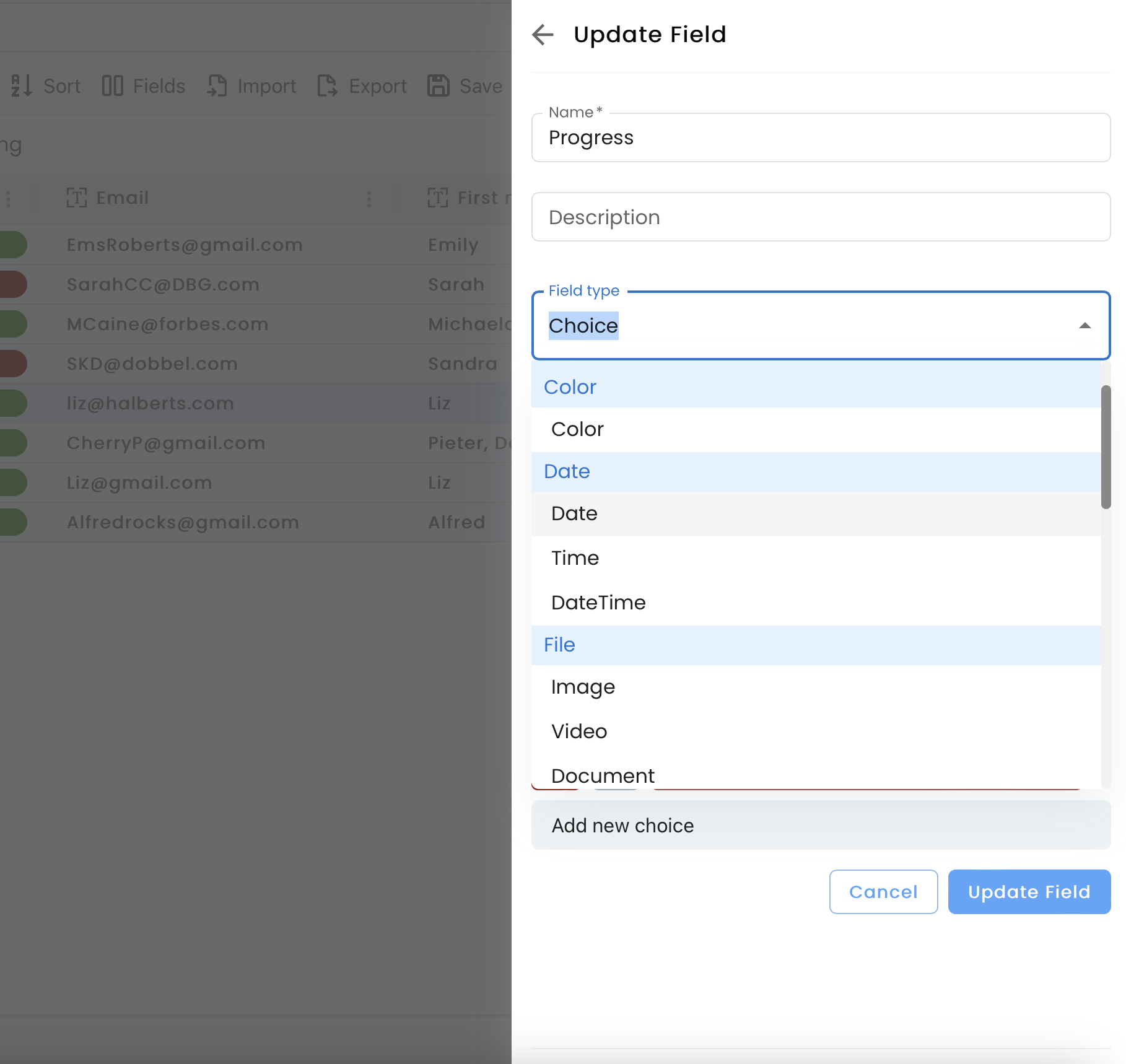The image size is (1126, 1064).
Task: Click the Cancel button
Action: pos(883,892)
